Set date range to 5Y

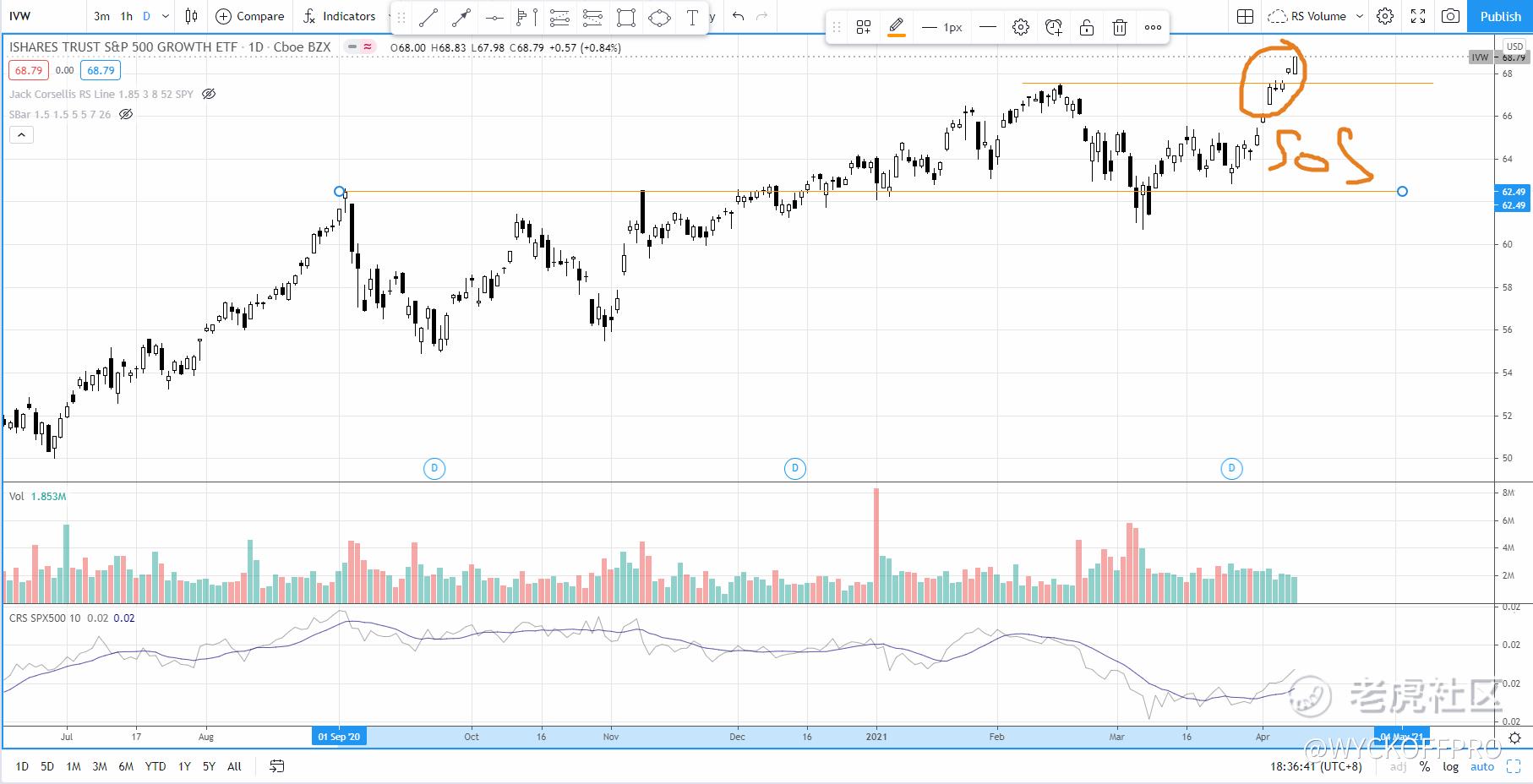(x=209, y=766)
